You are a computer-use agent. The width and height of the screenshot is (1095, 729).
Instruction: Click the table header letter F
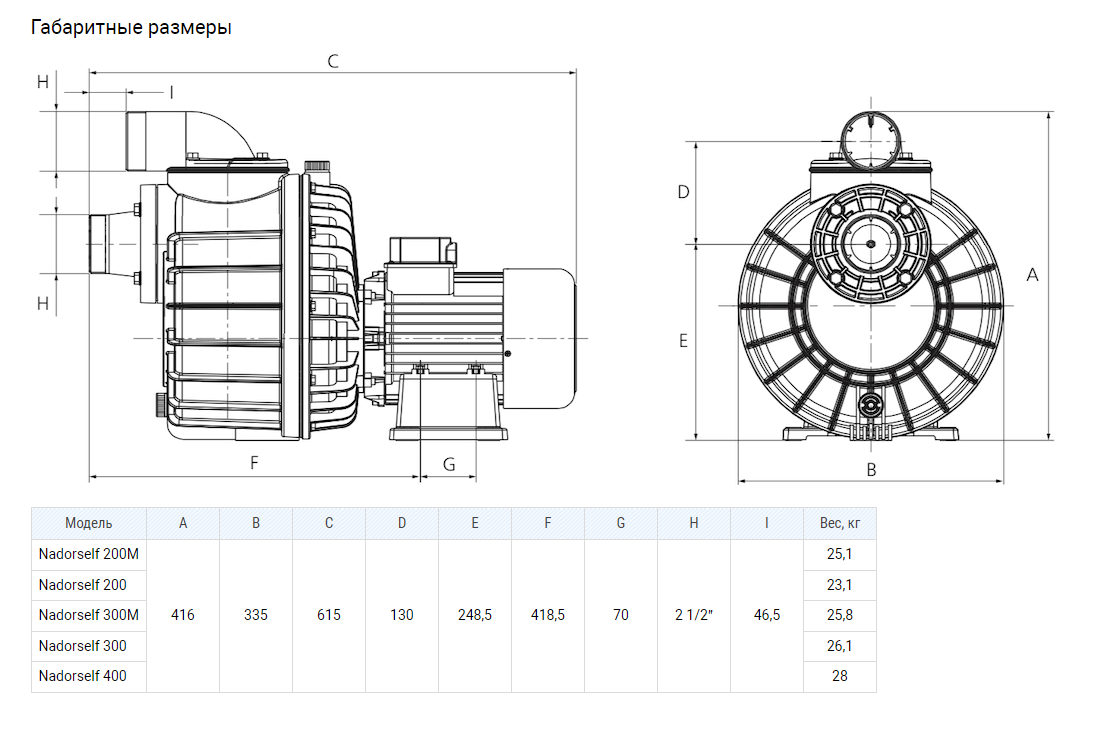tap(548, 523)
